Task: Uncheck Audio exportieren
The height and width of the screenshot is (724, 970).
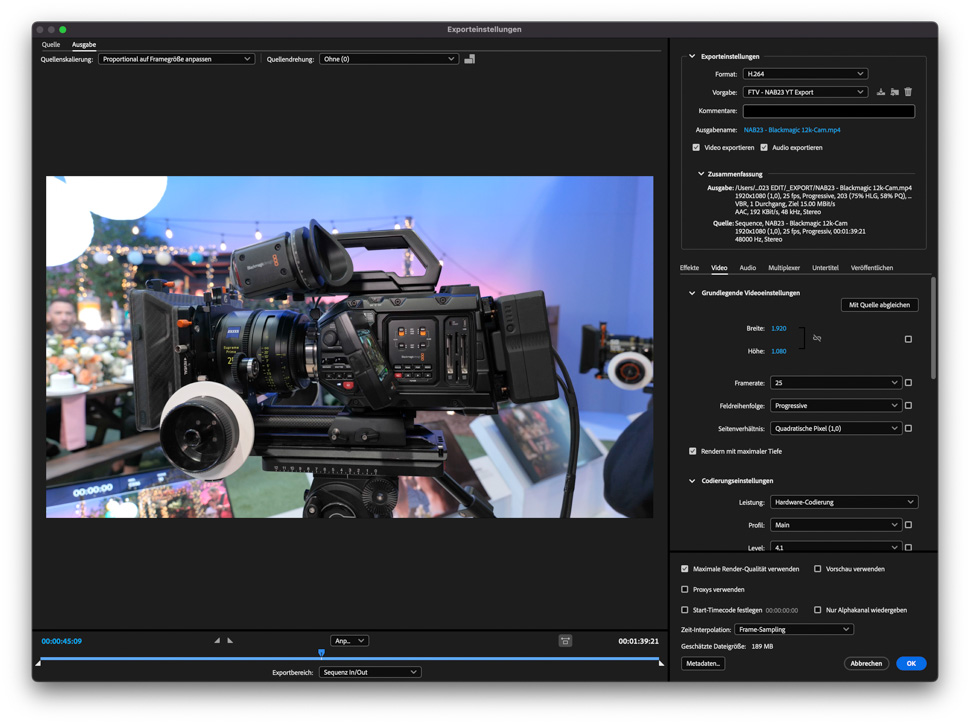Action: coord(764,147)
